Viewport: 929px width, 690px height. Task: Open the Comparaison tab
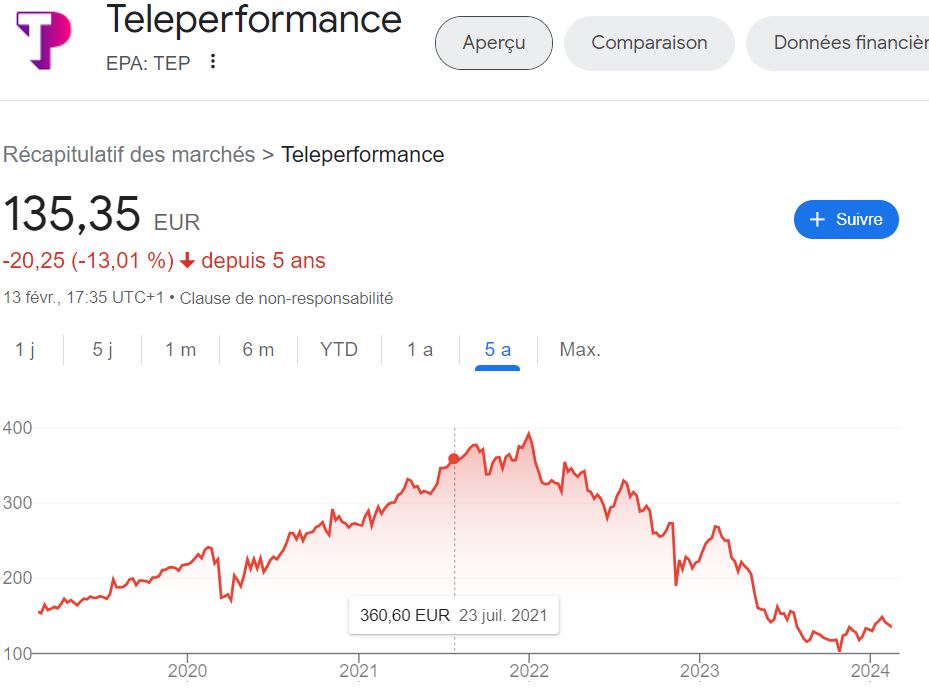click(649, 43)
